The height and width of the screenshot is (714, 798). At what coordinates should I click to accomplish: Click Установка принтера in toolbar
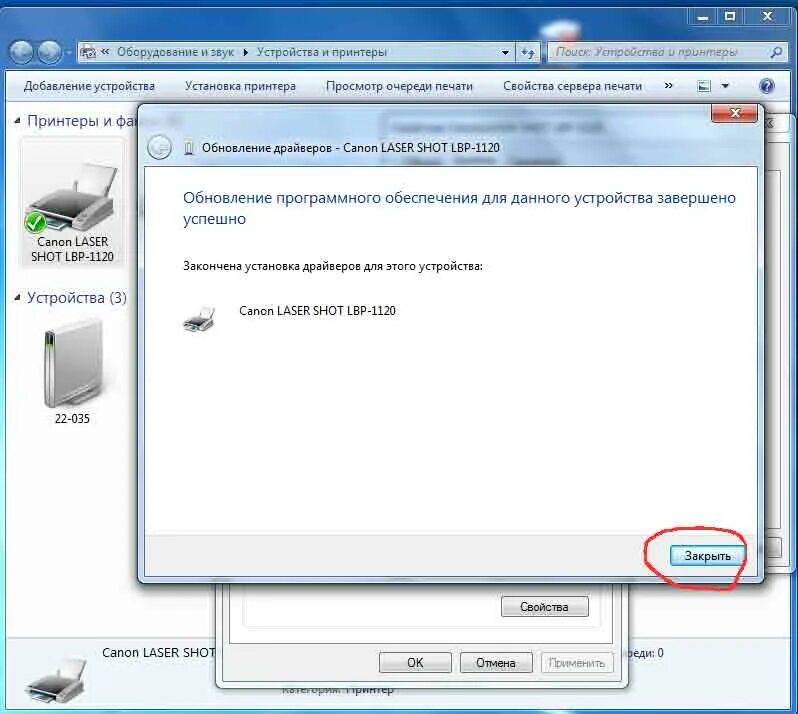(x=240, y=86)
